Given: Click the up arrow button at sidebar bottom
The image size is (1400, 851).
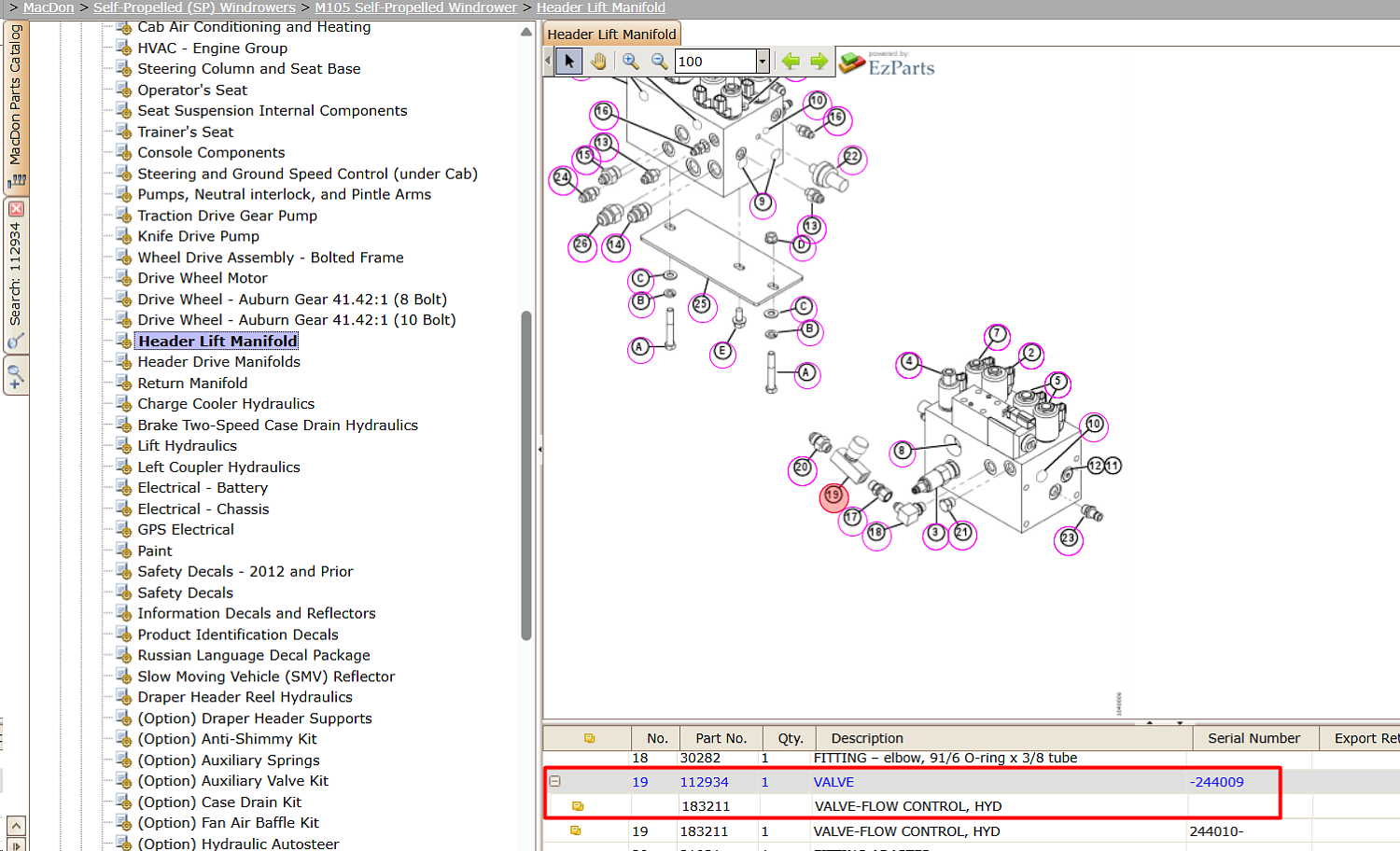Looking at the screenshot, I should pyautogui.click(x=16, y=826).
